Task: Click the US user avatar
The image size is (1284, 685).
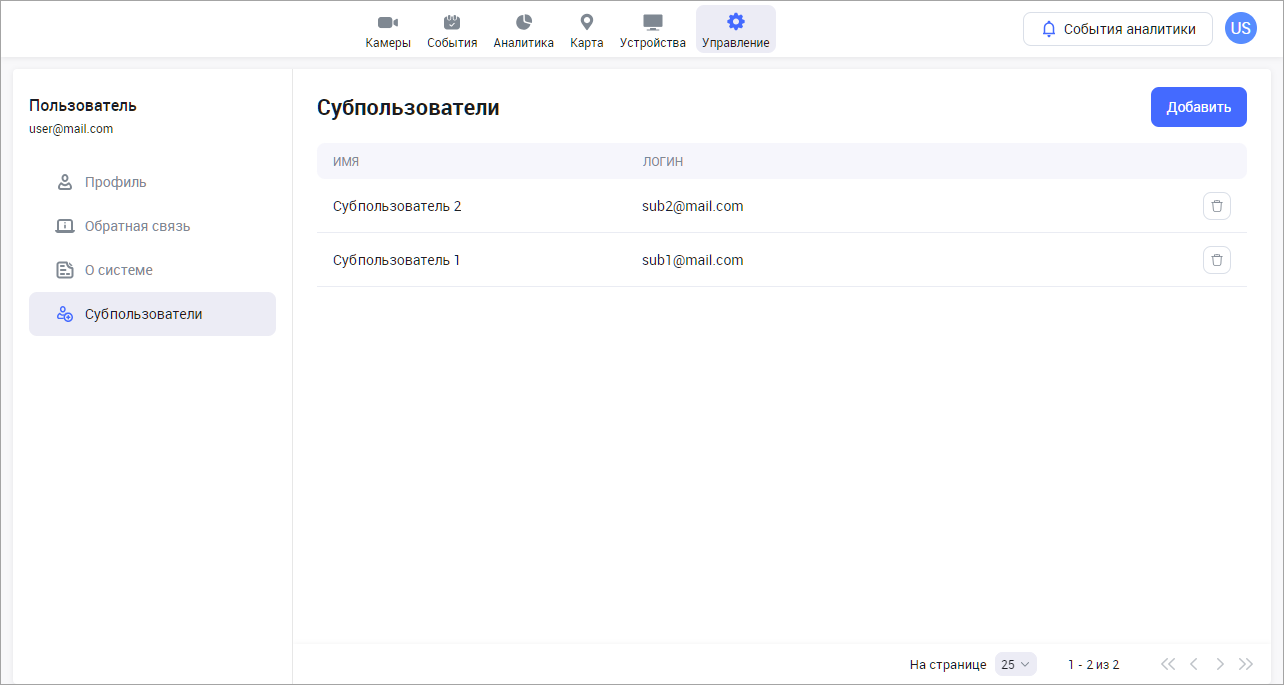Action: [x=1240, y=29]
